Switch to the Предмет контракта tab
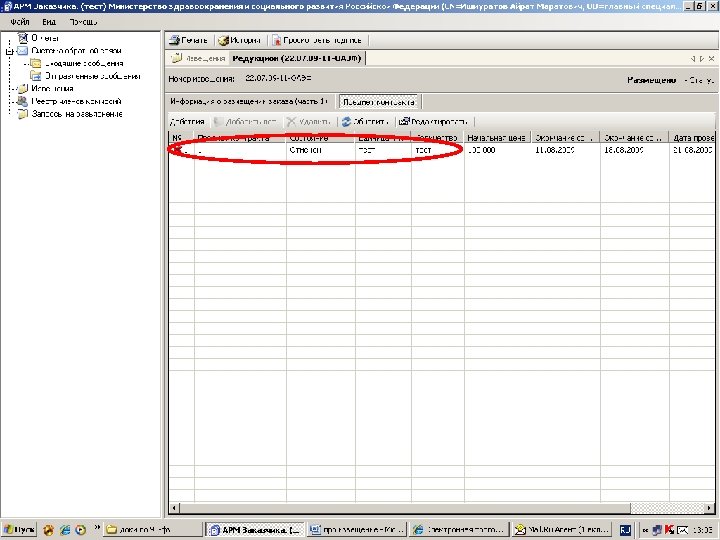Viewport: 720px width, 540px height. 378,102
